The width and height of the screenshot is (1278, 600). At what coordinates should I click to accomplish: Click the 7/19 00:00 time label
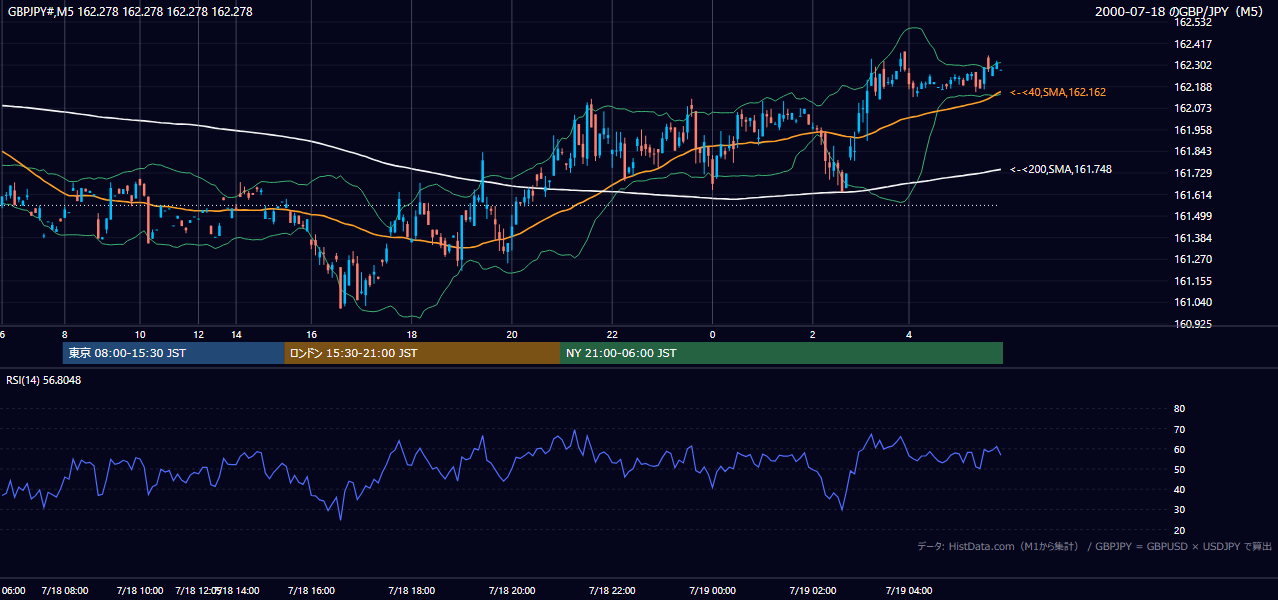coord(712,591)
